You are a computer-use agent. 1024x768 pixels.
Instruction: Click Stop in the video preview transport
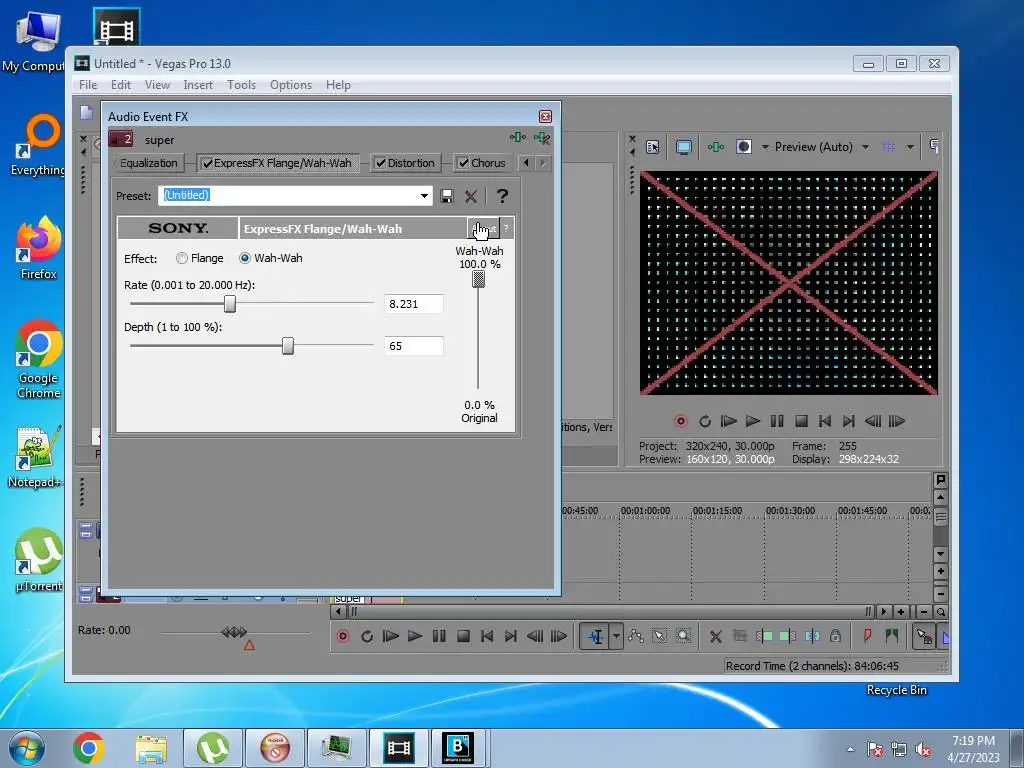point(801,421)
